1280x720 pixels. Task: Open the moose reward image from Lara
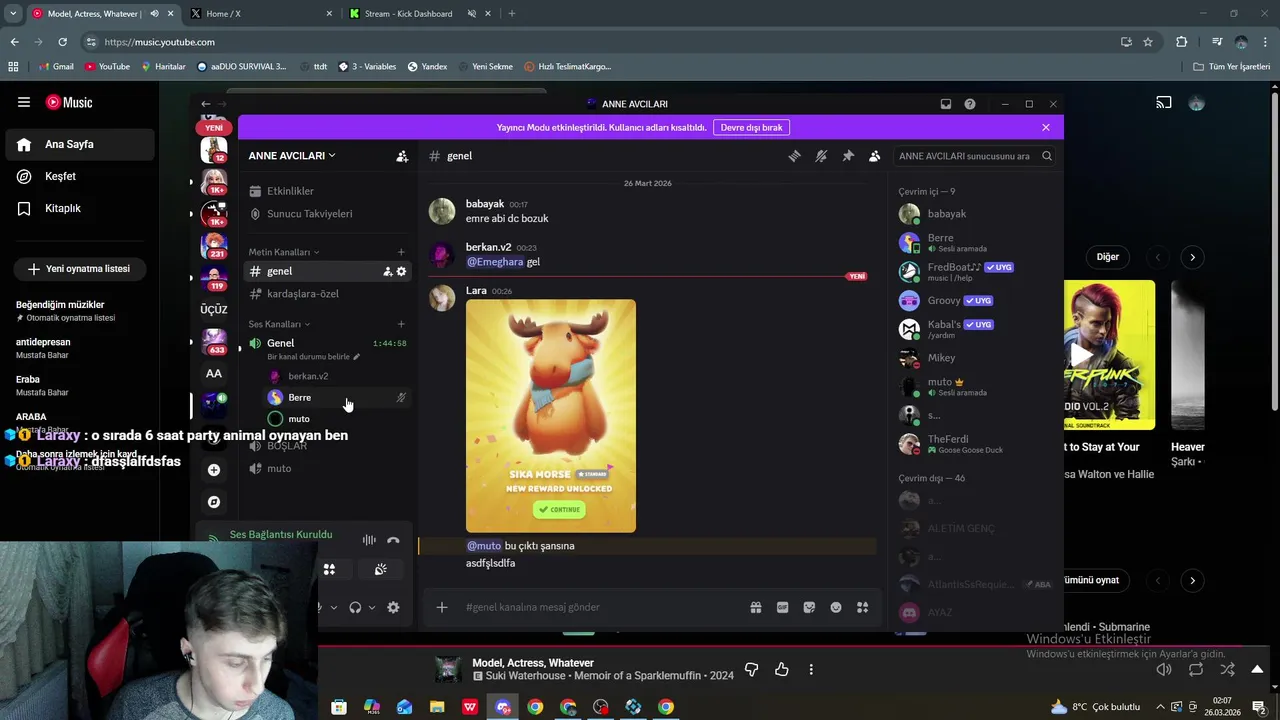tap(551, 416)
